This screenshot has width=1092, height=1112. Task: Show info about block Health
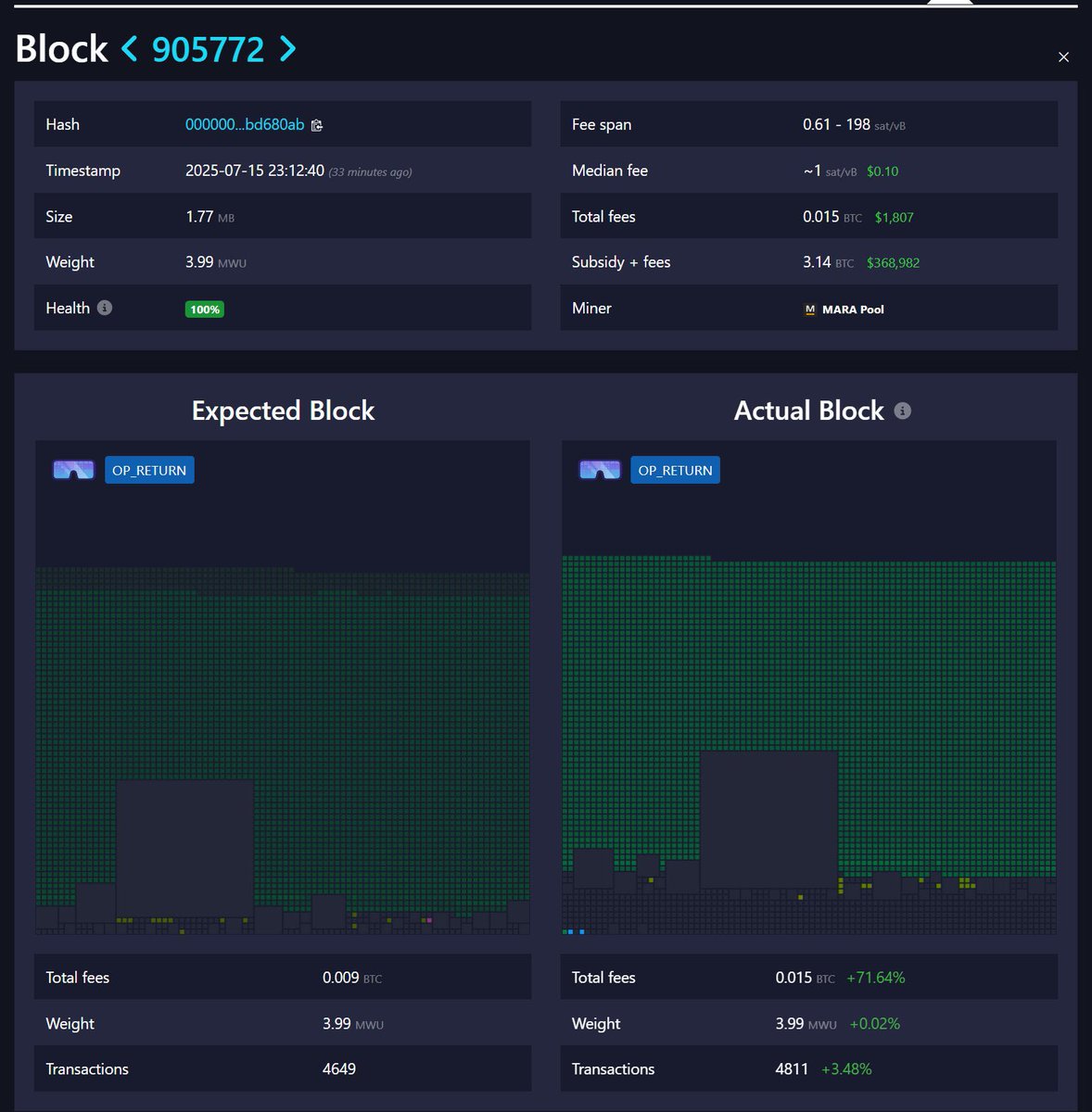pos(105,308)
